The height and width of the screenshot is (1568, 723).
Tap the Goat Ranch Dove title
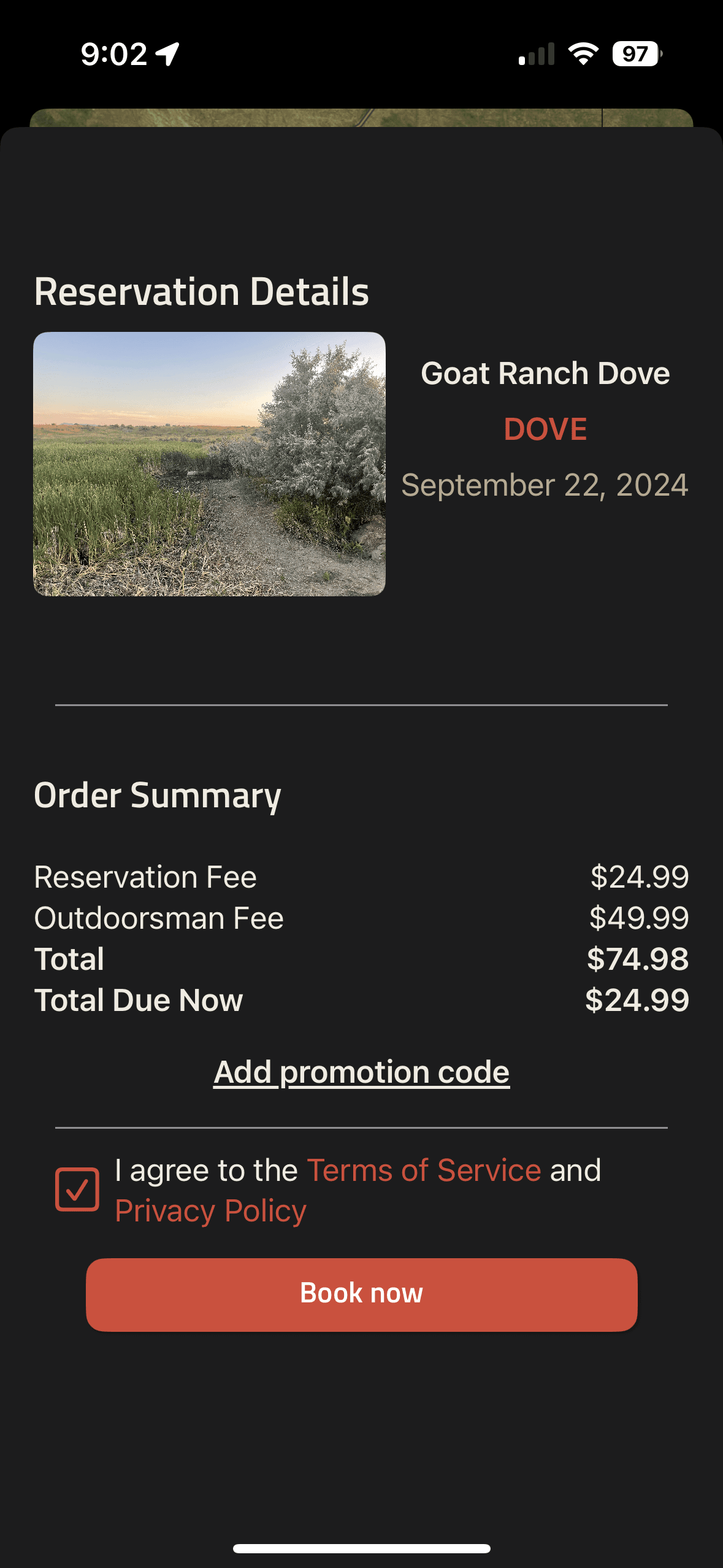coord(545,373)
